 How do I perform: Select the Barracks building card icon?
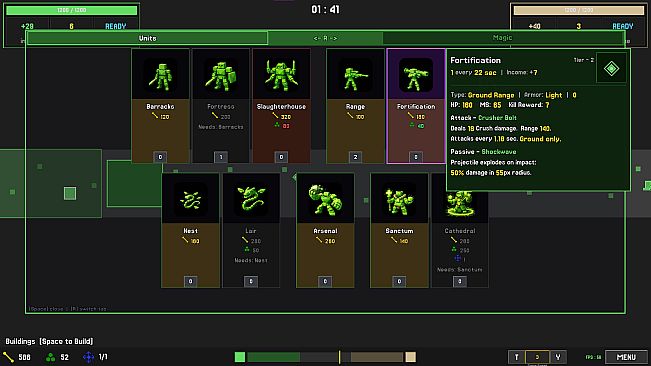tap(161, 76)
